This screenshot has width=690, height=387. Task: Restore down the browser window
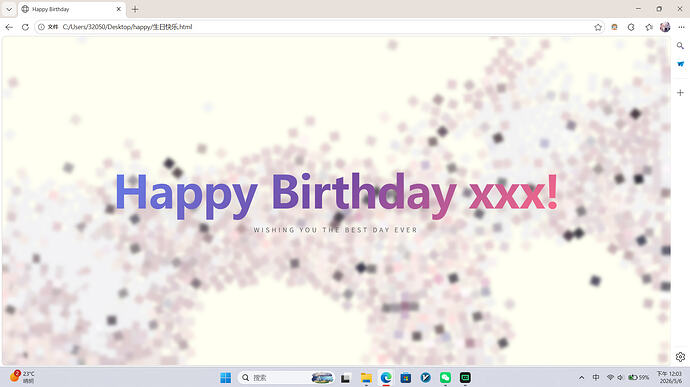(659, 9)
